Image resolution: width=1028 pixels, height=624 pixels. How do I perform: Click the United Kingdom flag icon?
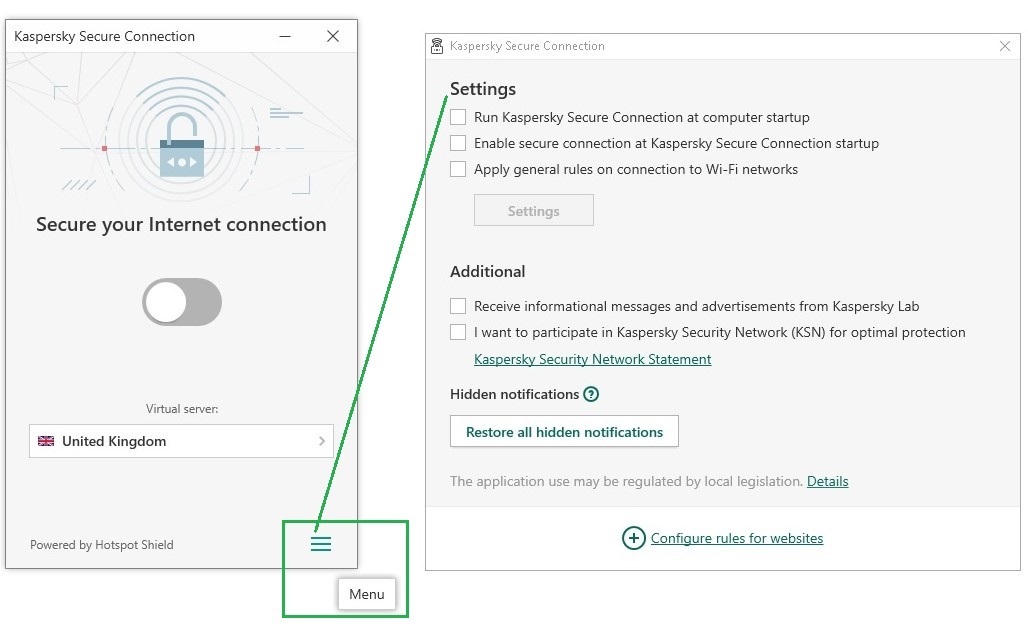click(x=46, y=441)
